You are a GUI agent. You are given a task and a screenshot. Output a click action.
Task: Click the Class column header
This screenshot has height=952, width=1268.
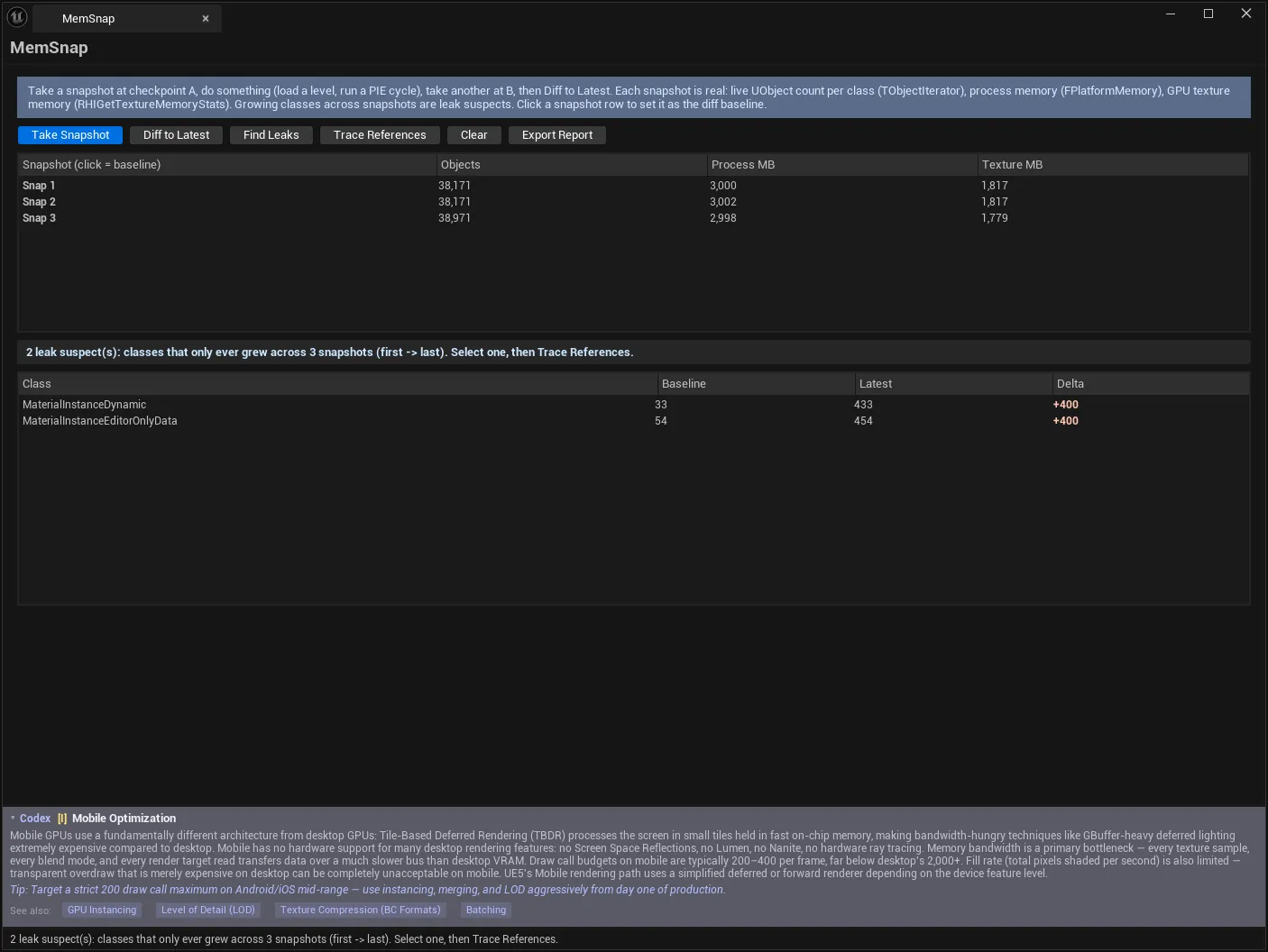(338, 384)
